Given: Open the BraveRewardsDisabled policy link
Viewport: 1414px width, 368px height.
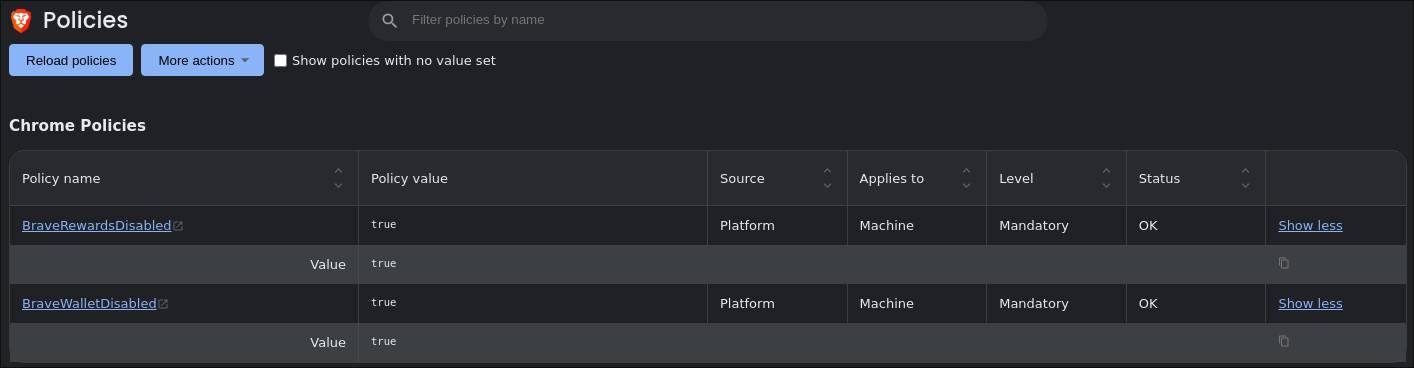Looking at the screenshot, I should pyautogui.click(x=96, y=226).
